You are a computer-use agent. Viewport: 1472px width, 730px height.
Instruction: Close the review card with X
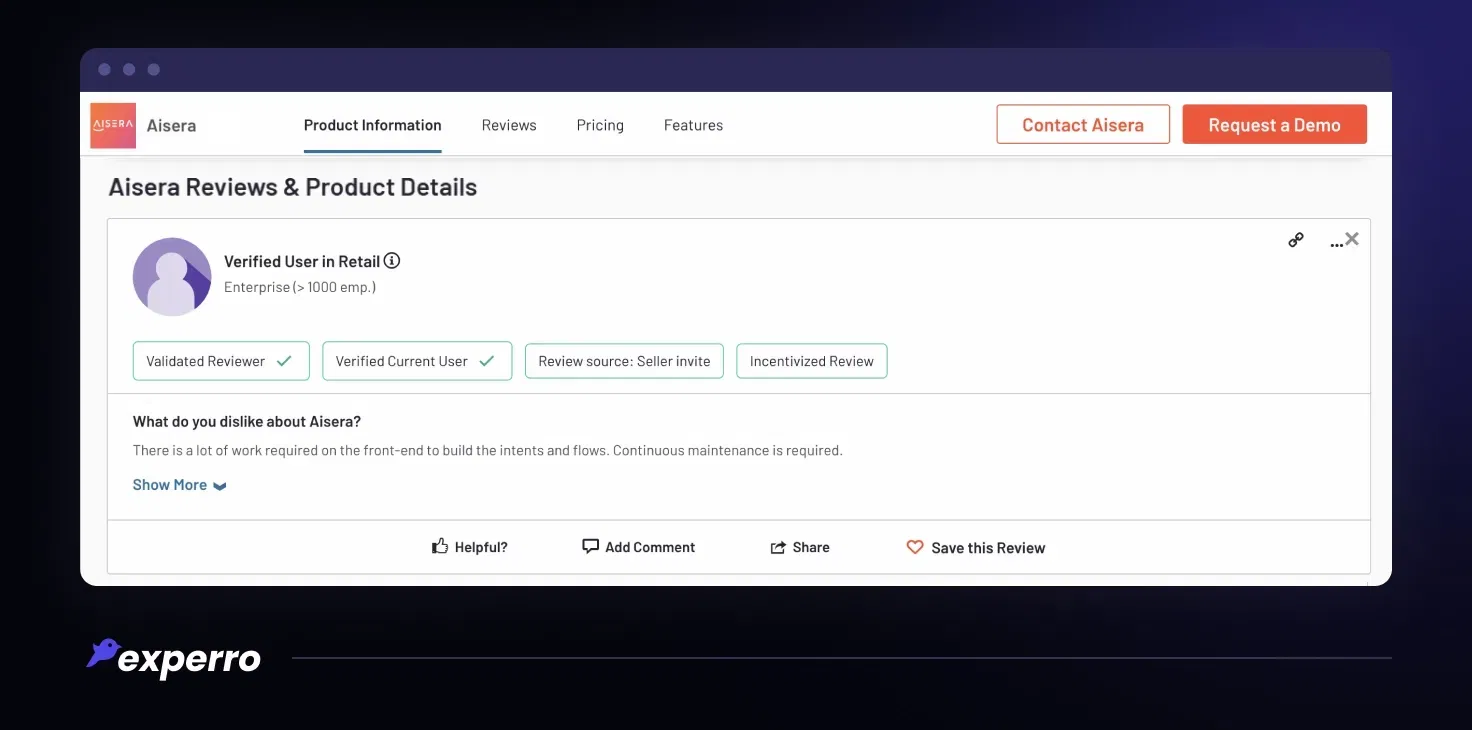coord(1352,239)
